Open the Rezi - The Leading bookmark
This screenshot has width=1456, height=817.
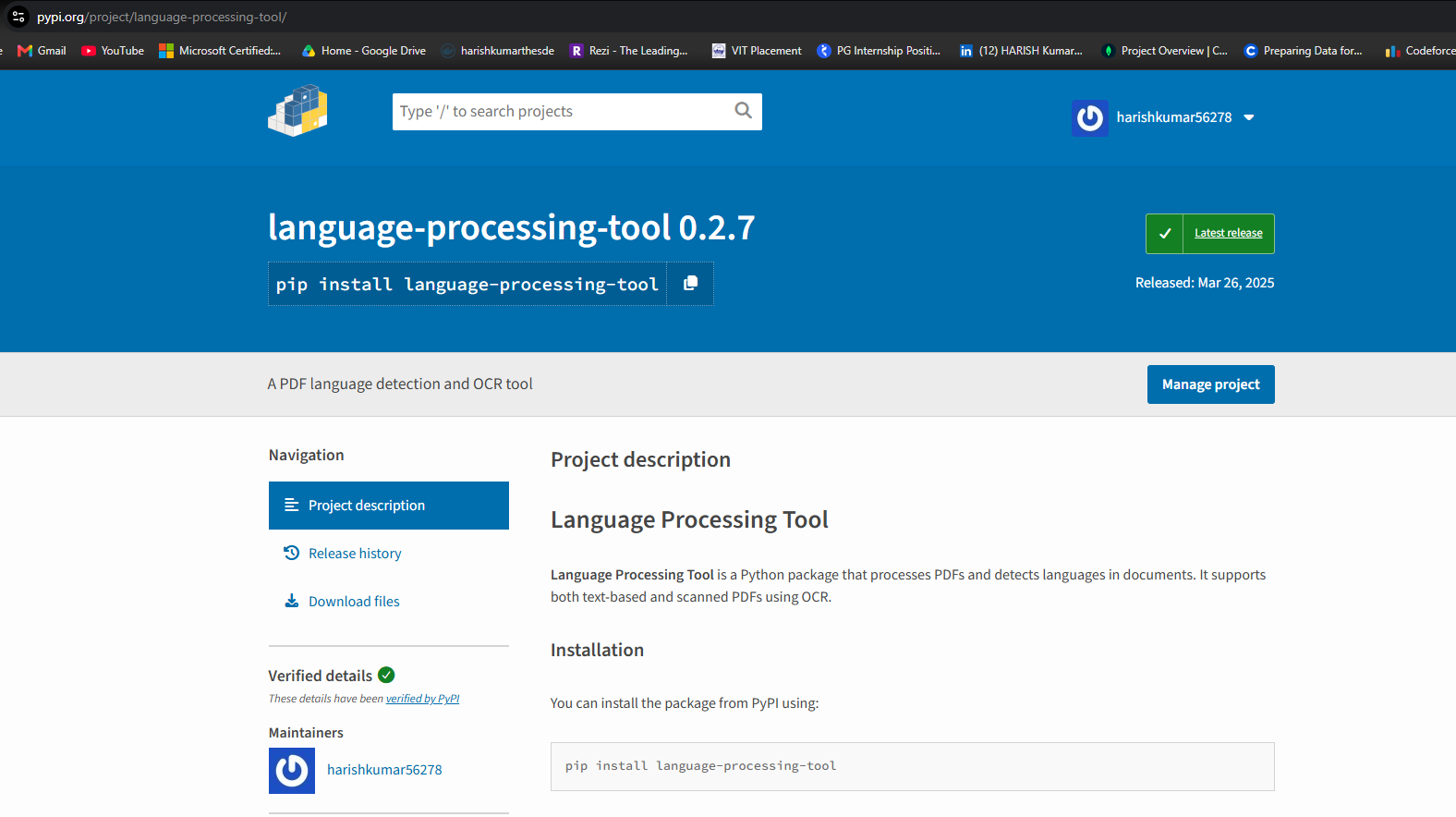629,51
